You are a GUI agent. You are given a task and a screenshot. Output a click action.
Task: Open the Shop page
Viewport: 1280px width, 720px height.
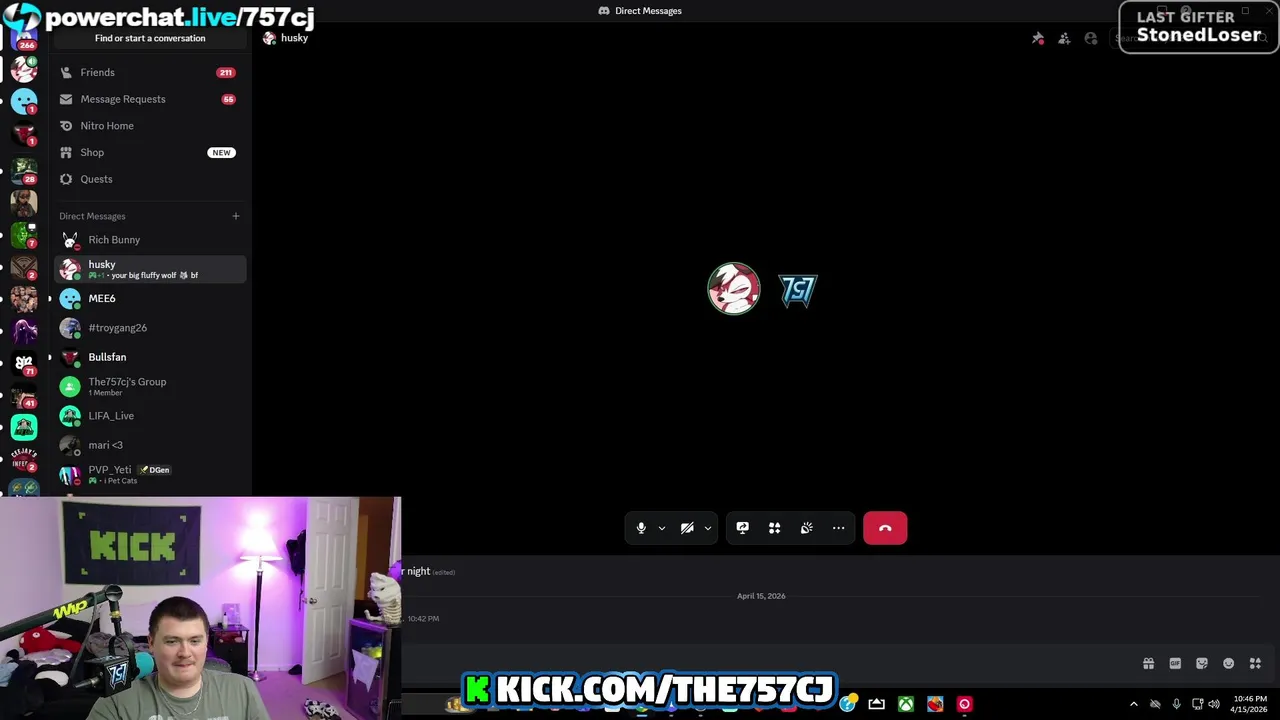click(148, 152)
